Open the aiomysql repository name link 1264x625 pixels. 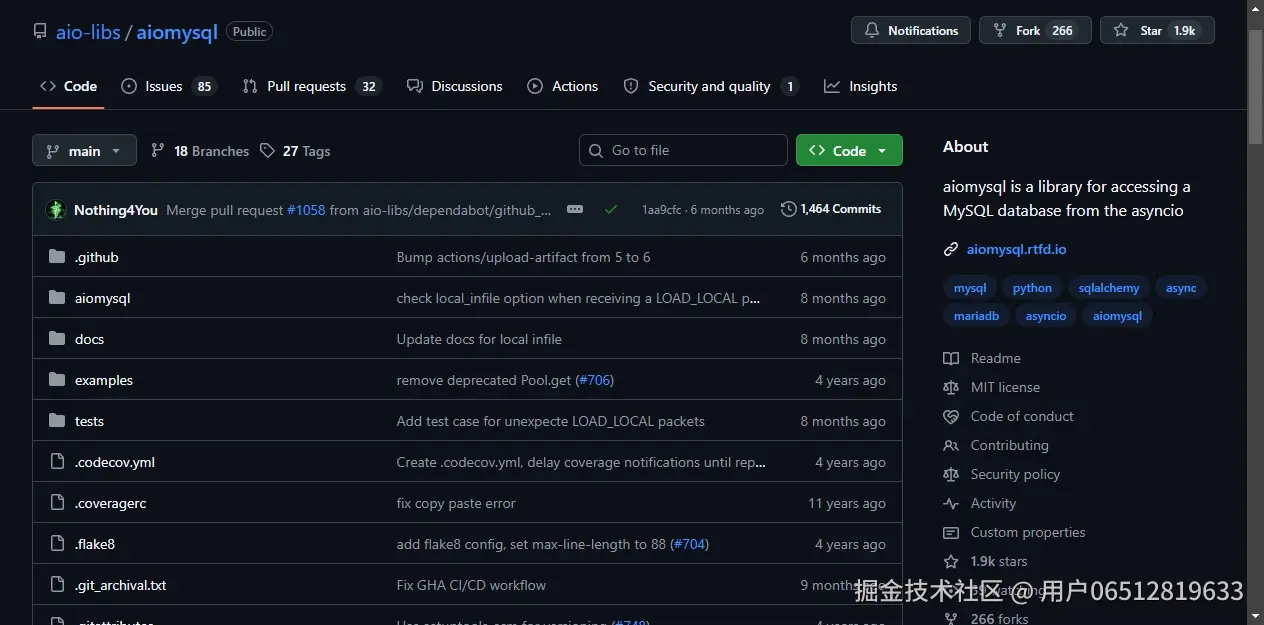coord(177,32)
